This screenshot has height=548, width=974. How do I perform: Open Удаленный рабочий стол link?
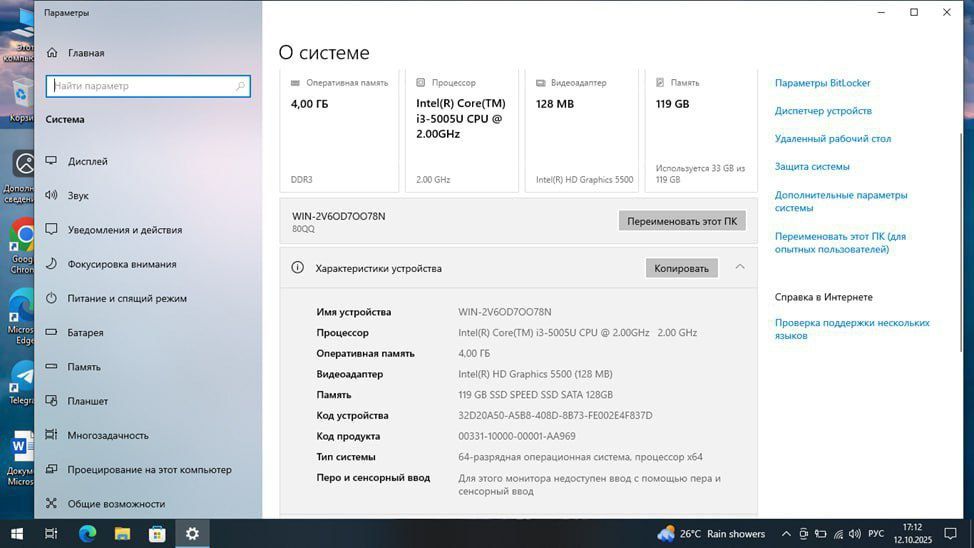pyautogui.click(x=832, y=139)
